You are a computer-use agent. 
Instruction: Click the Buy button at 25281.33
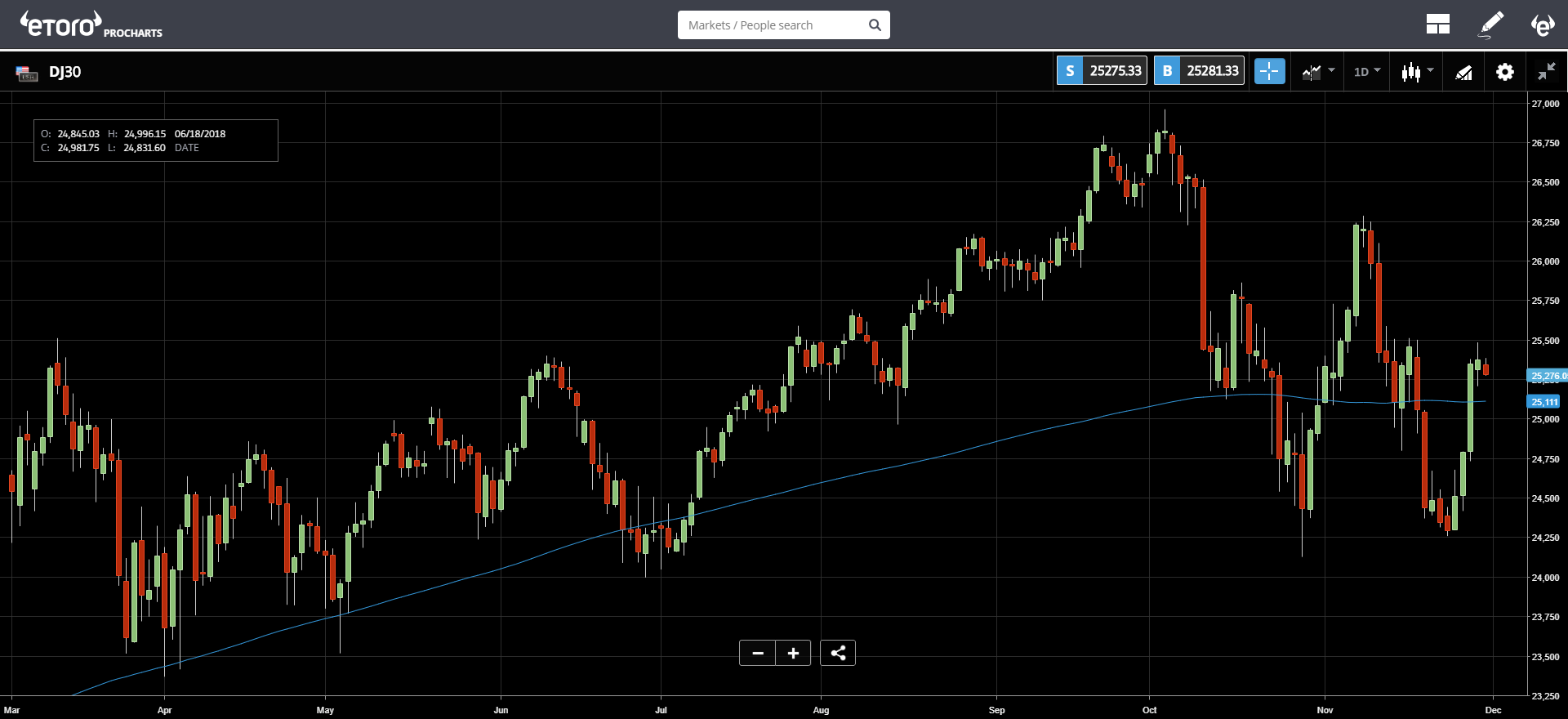point(1199,71)
